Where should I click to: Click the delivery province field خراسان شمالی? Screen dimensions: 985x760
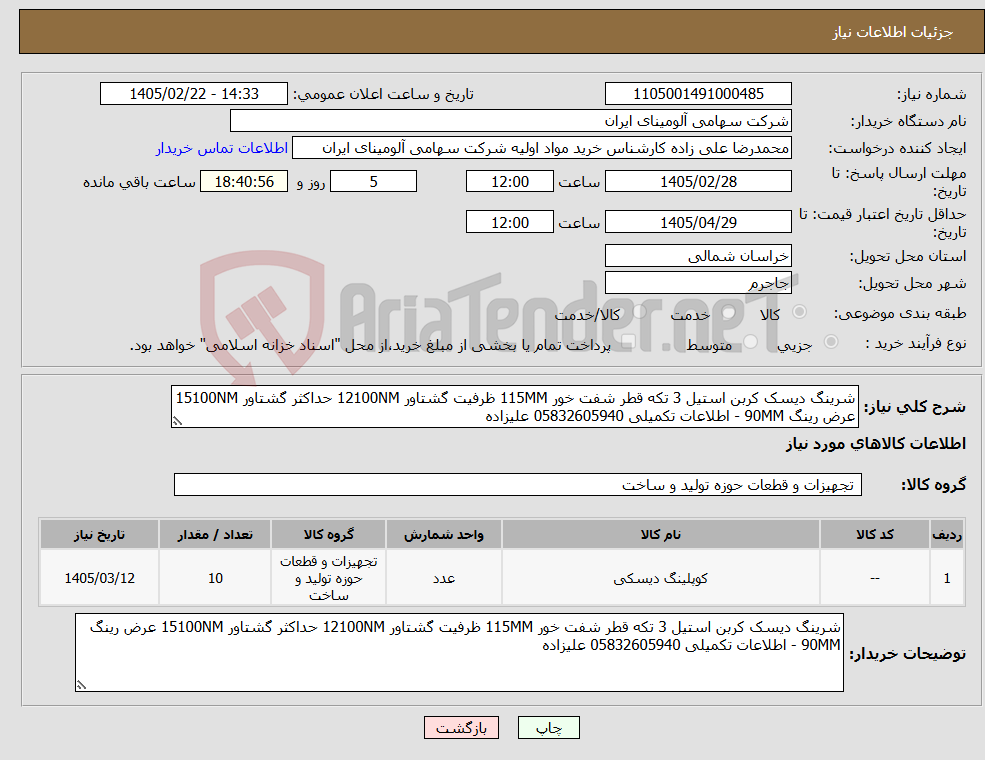pyautogui.click(x=698, y=256)
